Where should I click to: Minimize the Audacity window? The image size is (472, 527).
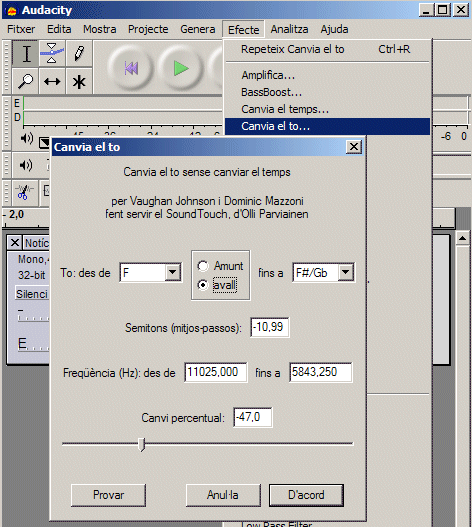click(426, 10)
